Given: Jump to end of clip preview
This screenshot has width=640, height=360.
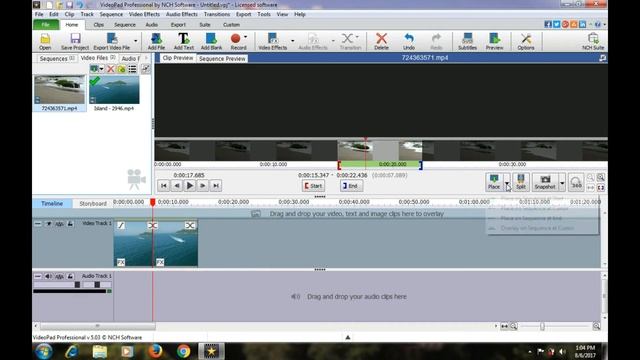Looking at the screenshot, I should point(216,186).
